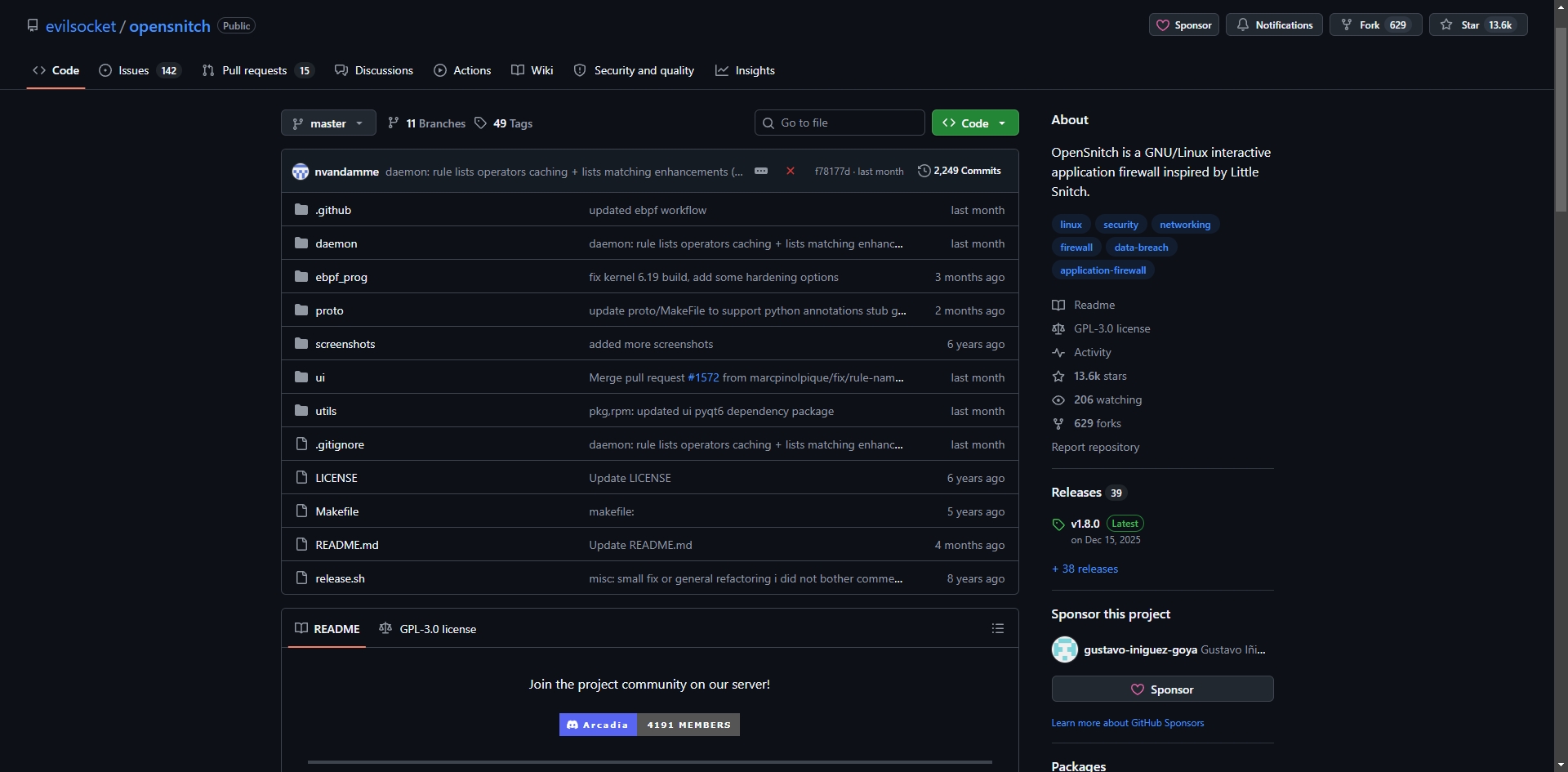The width and height of the screenshot is (1568, 772).
Task: Click the firewall topic tag
Action: tap(1076, 248)
